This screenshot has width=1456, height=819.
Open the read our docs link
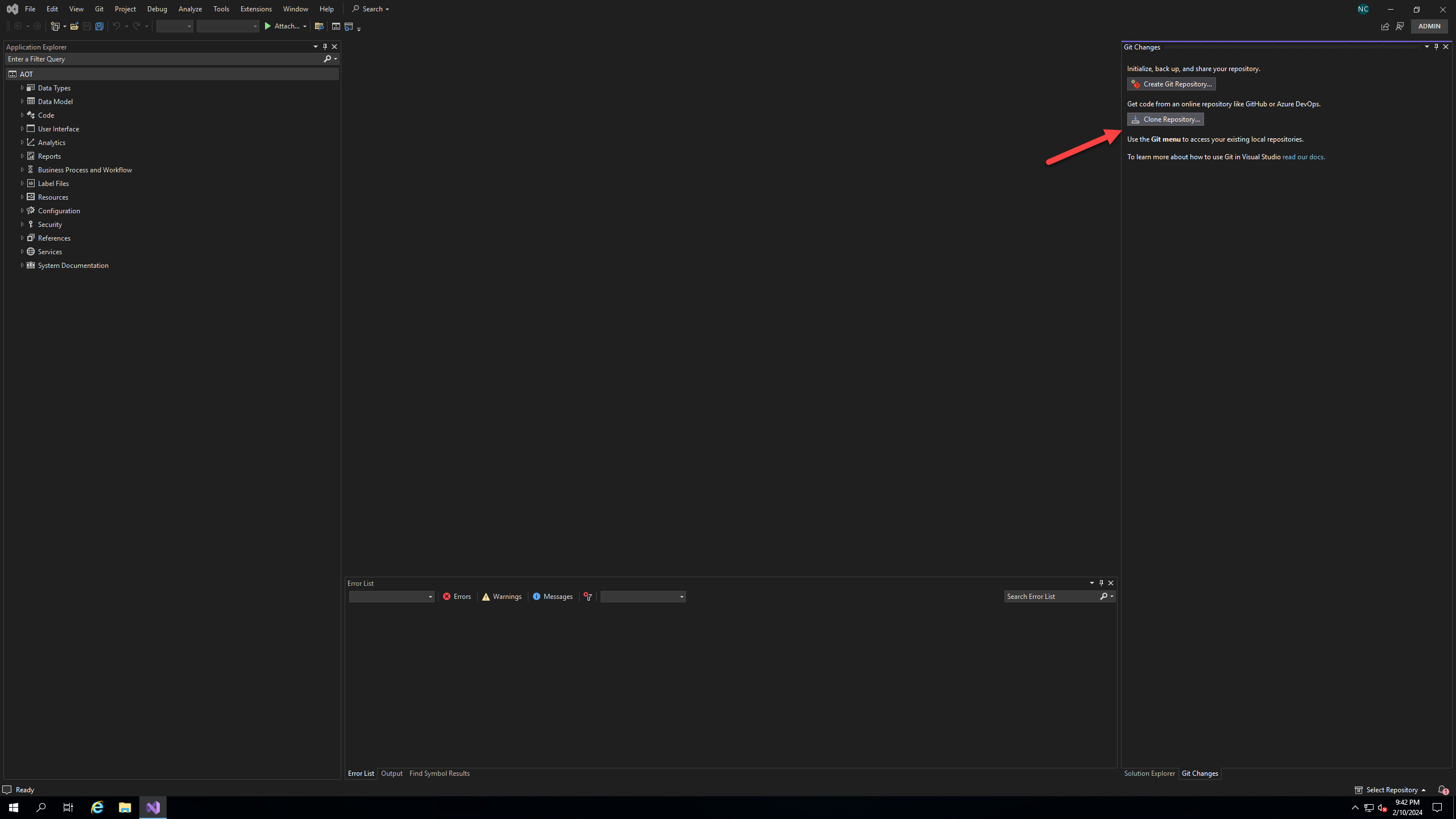tap(1302, 157)
